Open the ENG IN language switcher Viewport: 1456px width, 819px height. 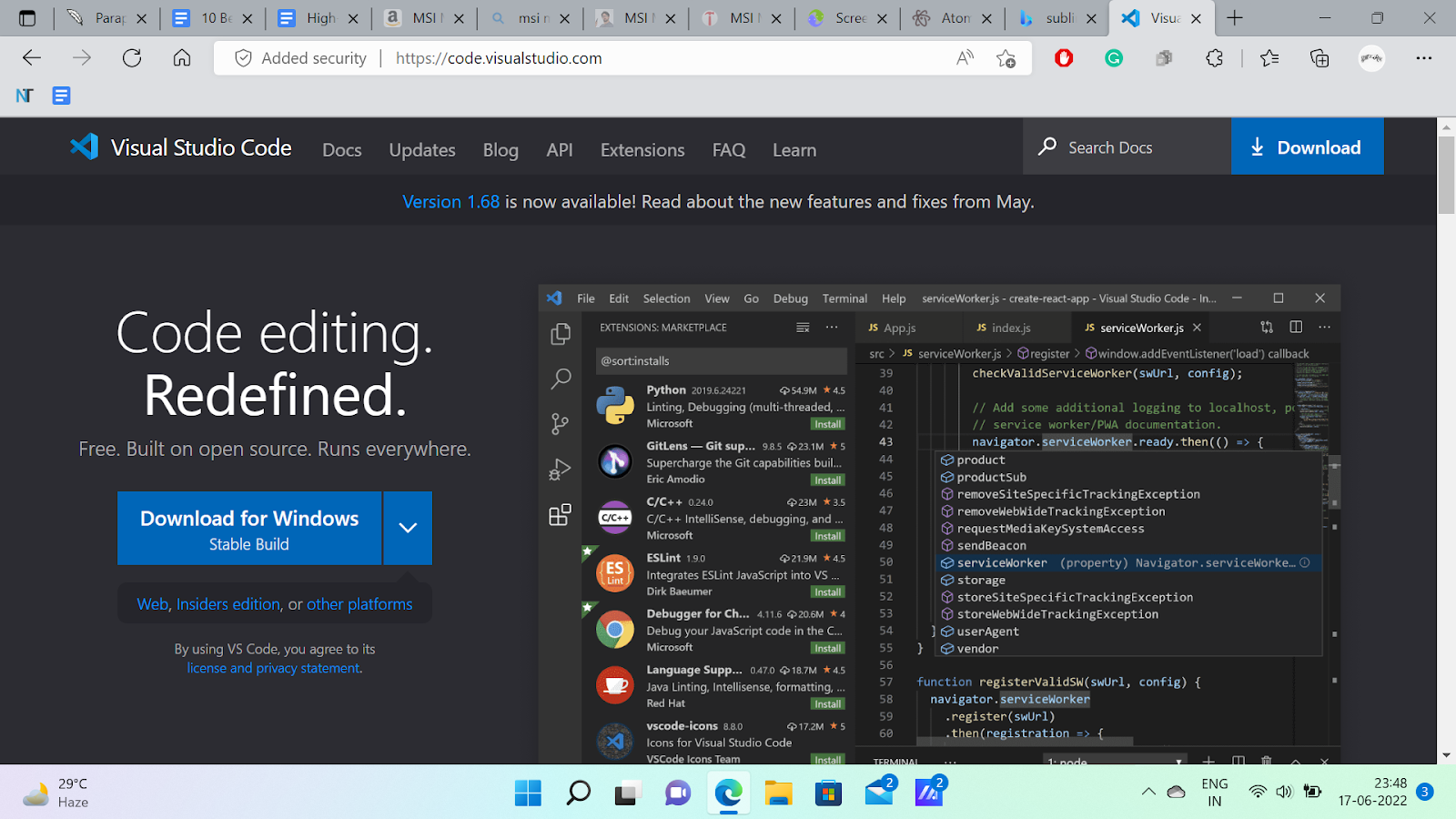coord(1215,793)
